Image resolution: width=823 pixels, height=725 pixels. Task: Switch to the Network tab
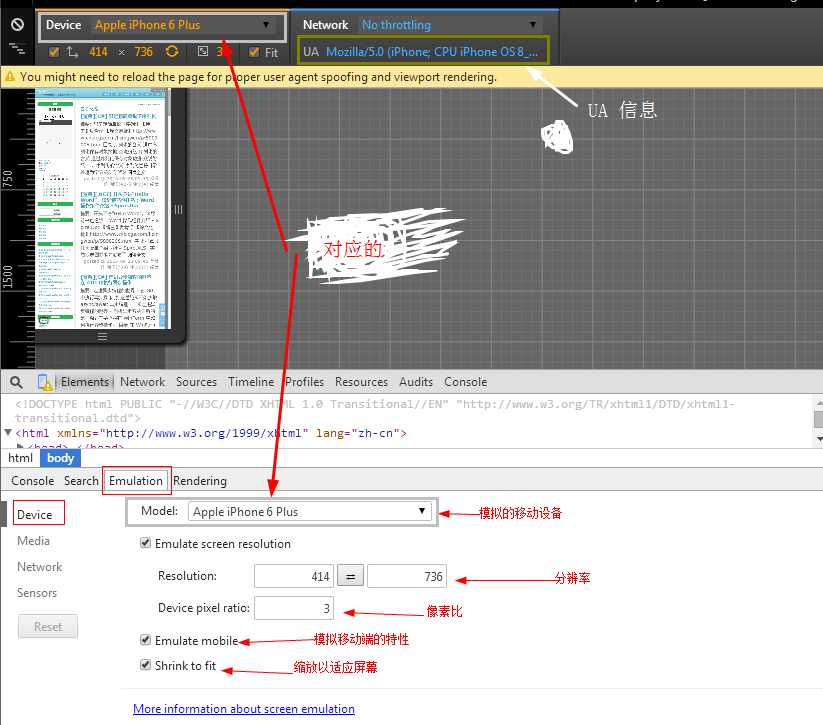click(142, 382)
